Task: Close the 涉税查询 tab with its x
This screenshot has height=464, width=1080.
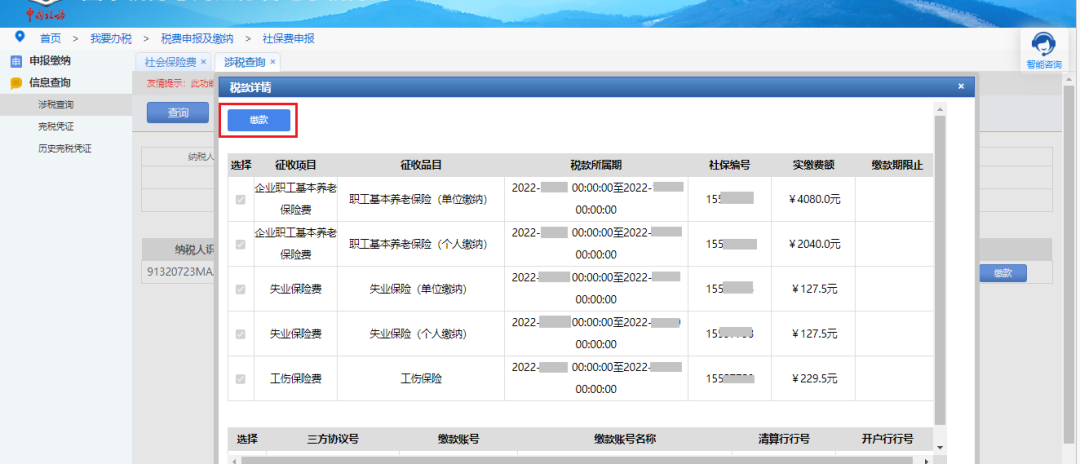Action: [x=273, y=62]
